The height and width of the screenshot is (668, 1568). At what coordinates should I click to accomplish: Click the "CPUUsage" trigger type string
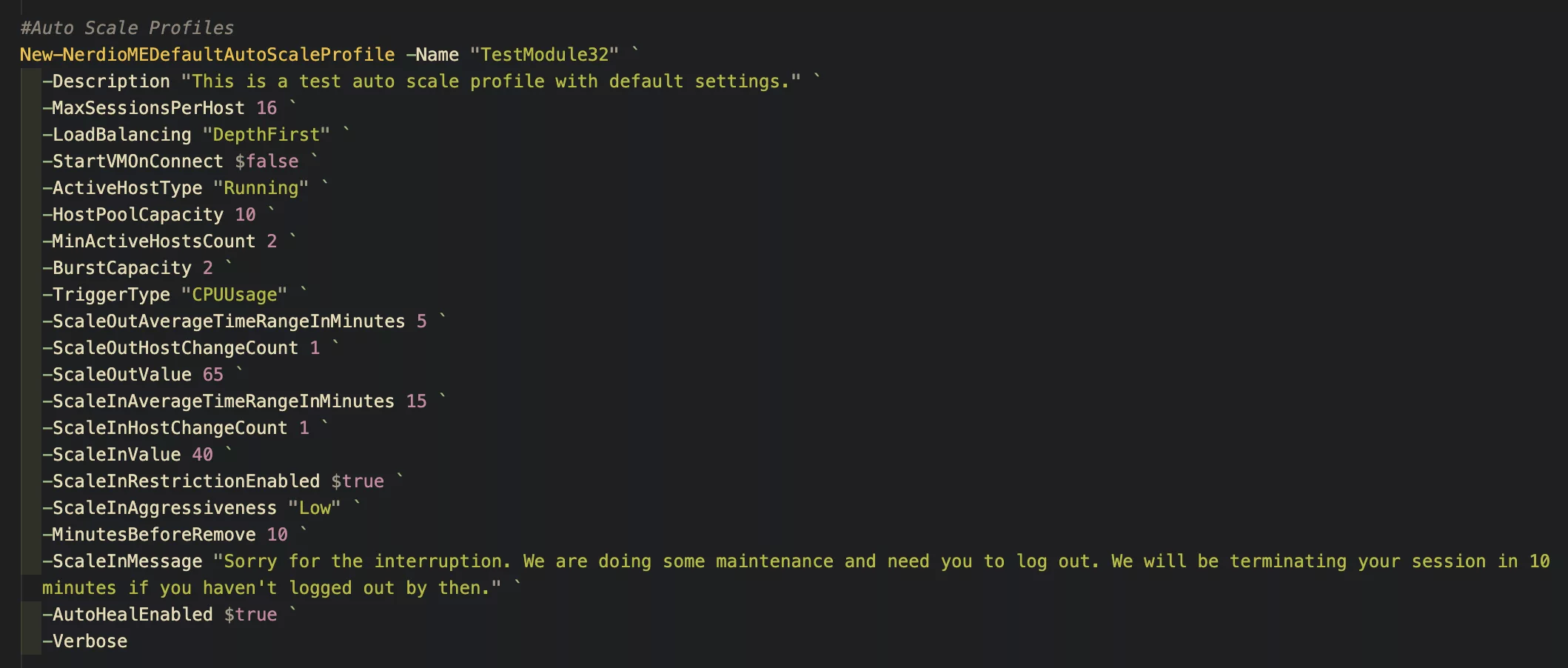click(x=234, y=295)
